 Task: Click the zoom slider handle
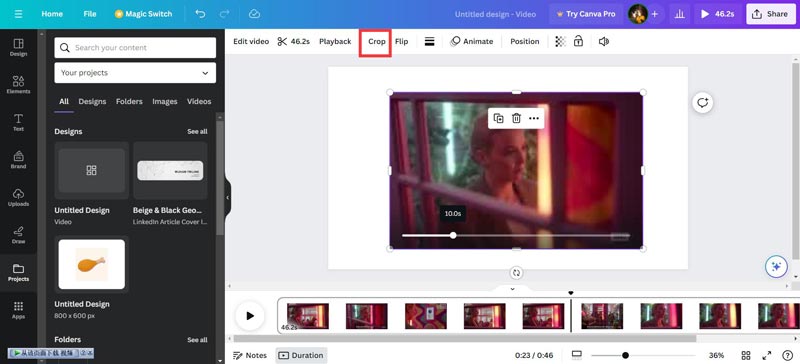pyautogui.click(x=626, y=355)
